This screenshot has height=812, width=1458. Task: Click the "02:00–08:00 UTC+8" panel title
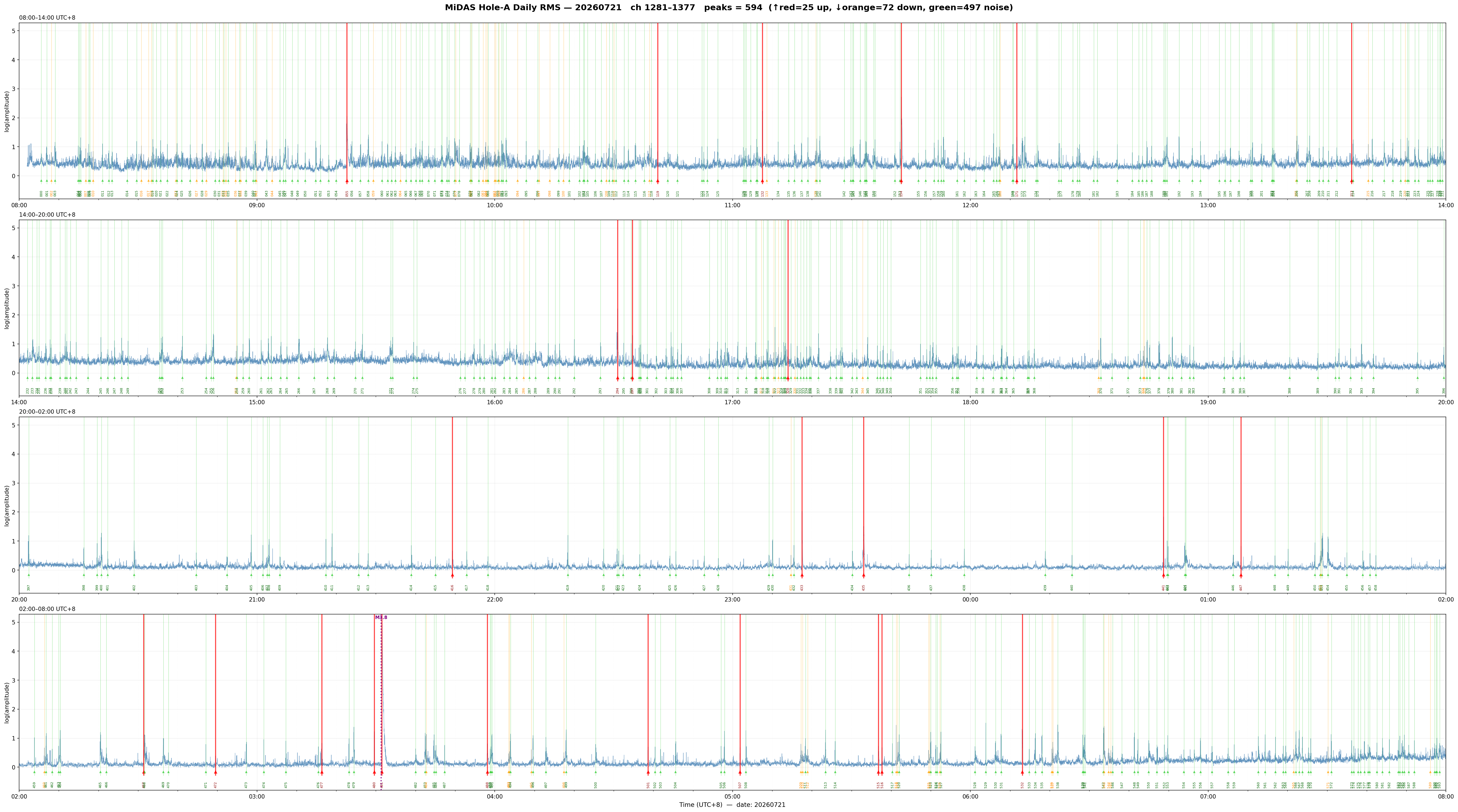point(48,609)
